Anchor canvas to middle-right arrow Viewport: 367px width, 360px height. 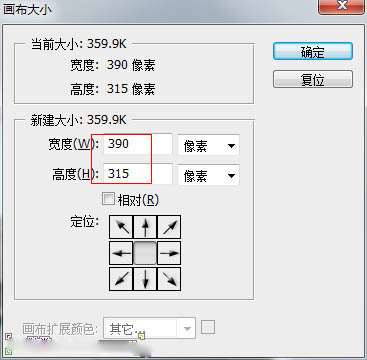coord(169,253)
